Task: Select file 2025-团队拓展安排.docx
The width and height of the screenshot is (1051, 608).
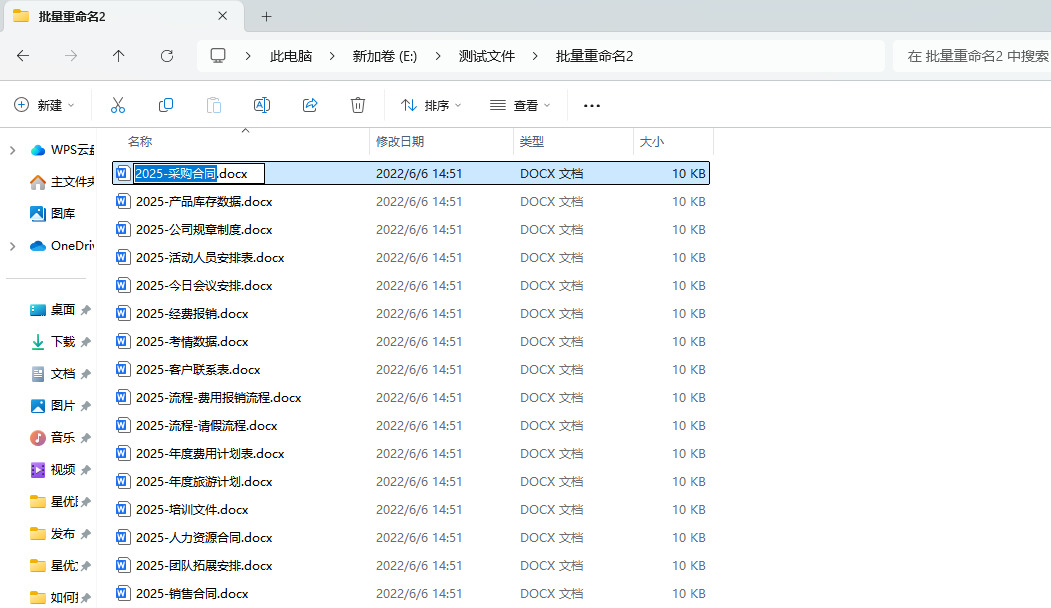Action: [x=411, y=566]
